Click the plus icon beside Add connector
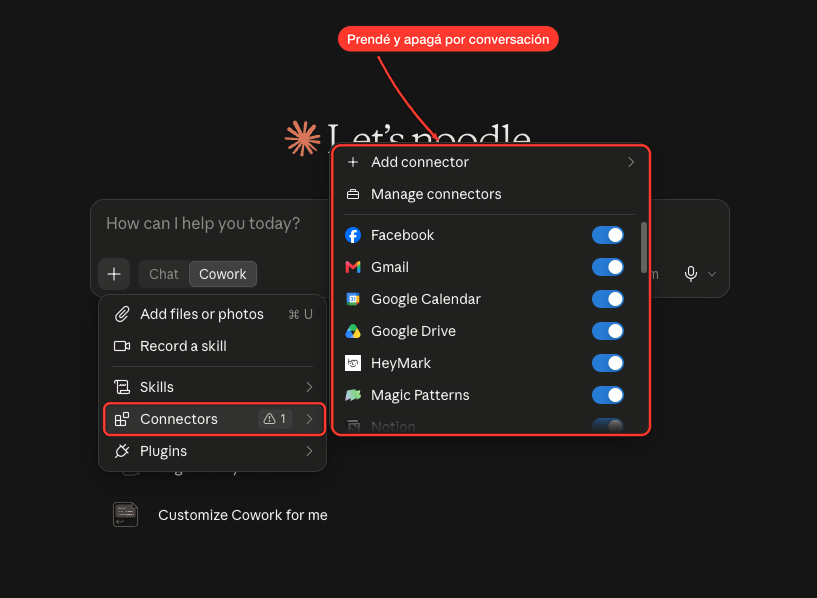This screenshot has height=598, width=817. [353, 162]
